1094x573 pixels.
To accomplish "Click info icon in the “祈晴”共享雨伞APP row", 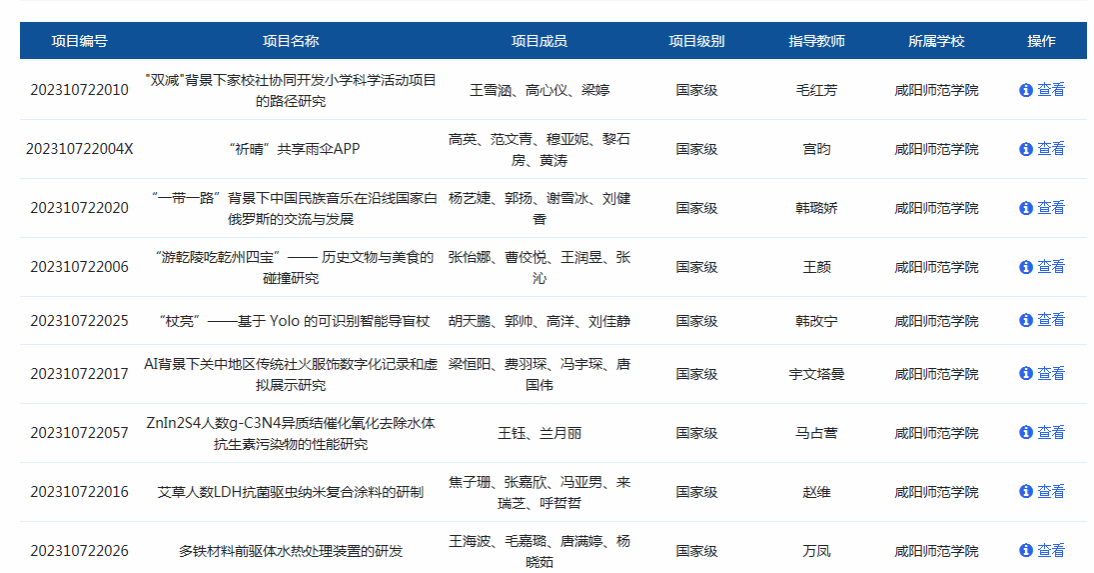I will click(x=1025, y=149).
